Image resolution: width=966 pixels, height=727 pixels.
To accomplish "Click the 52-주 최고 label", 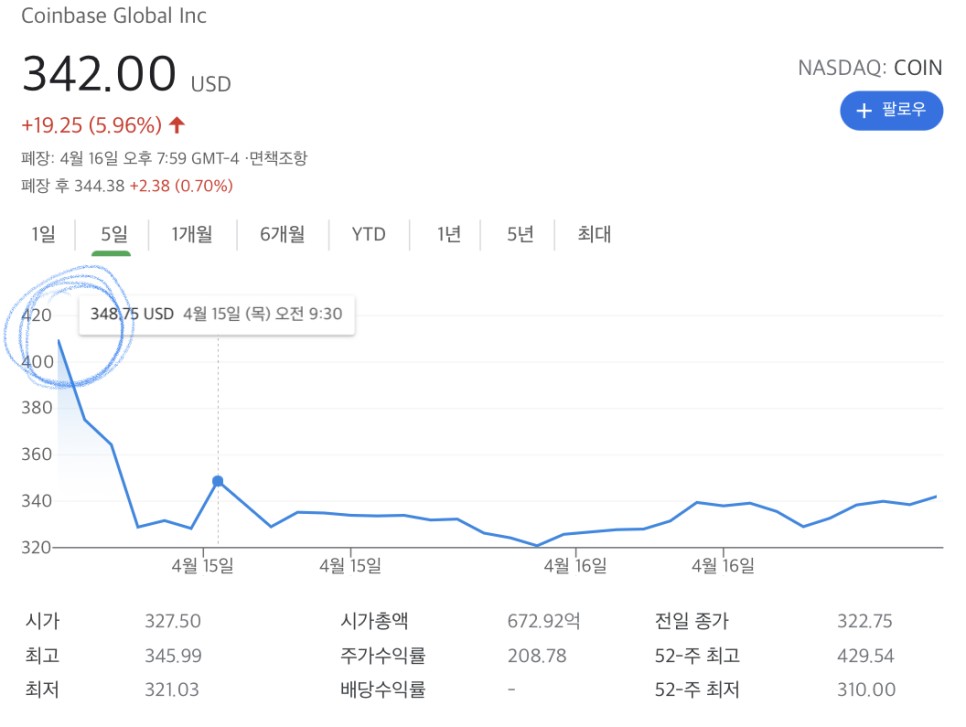I will tap(697, 656).
